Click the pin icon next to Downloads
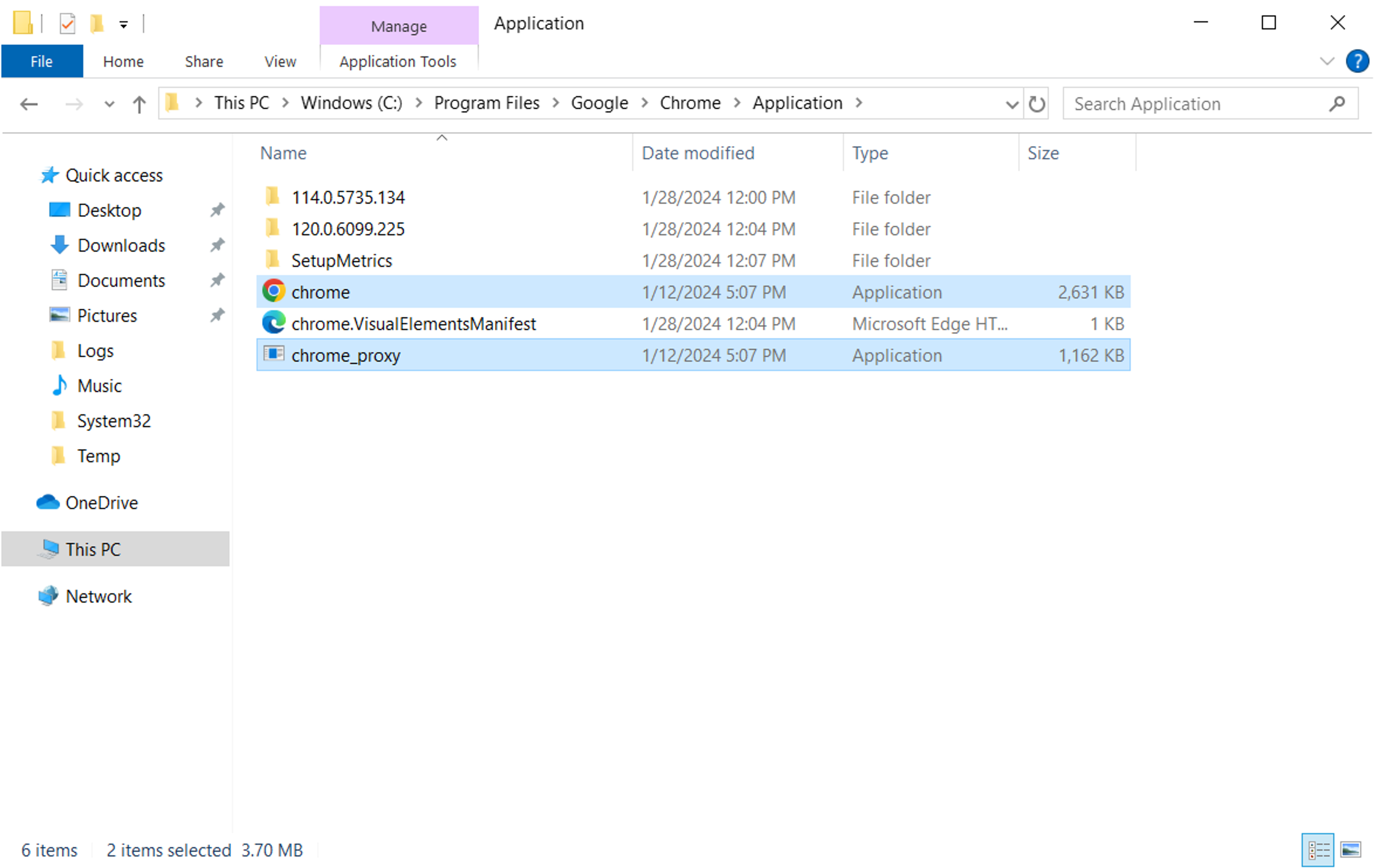This screenshot has height=868, width=1374. point(217,245)
